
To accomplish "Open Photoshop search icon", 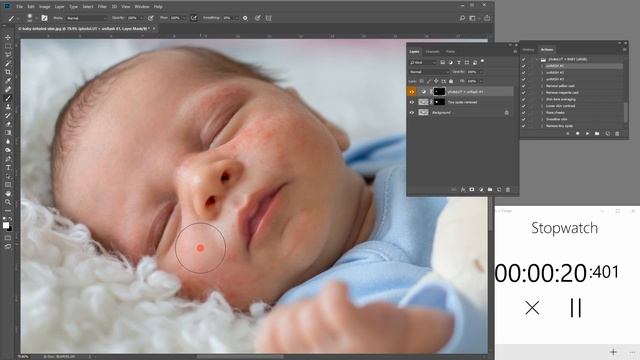I will [x=462, y=18].
